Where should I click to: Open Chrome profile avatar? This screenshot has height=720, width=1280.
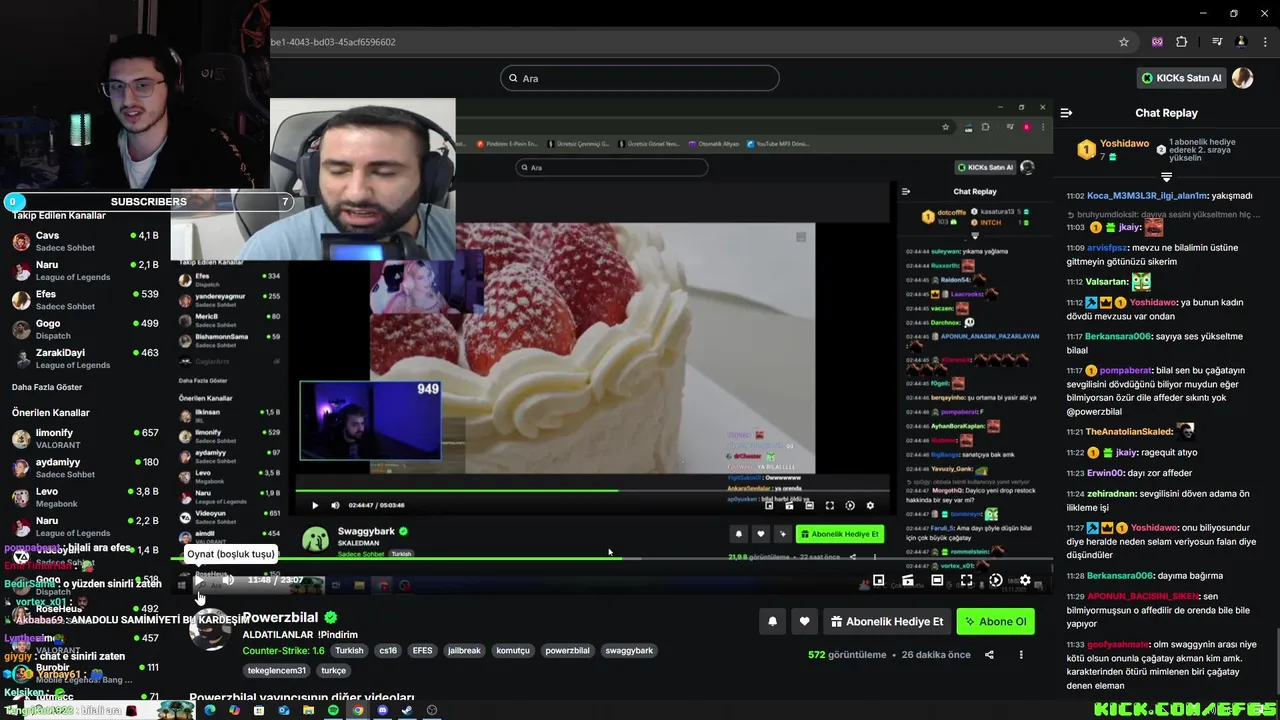1241,42
